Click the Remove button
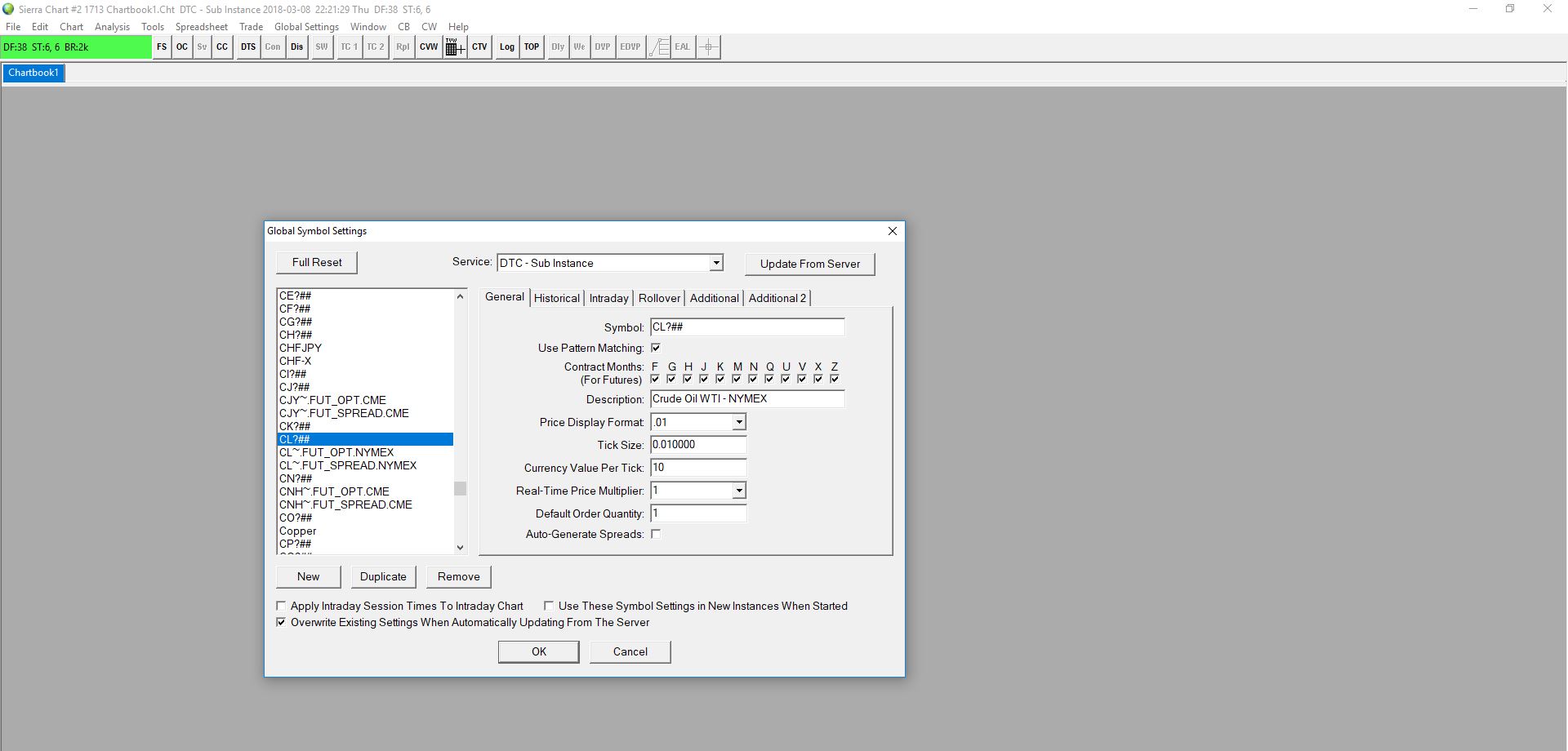Viewport: 1568px width, 751px height. click(x=459, y=576)
